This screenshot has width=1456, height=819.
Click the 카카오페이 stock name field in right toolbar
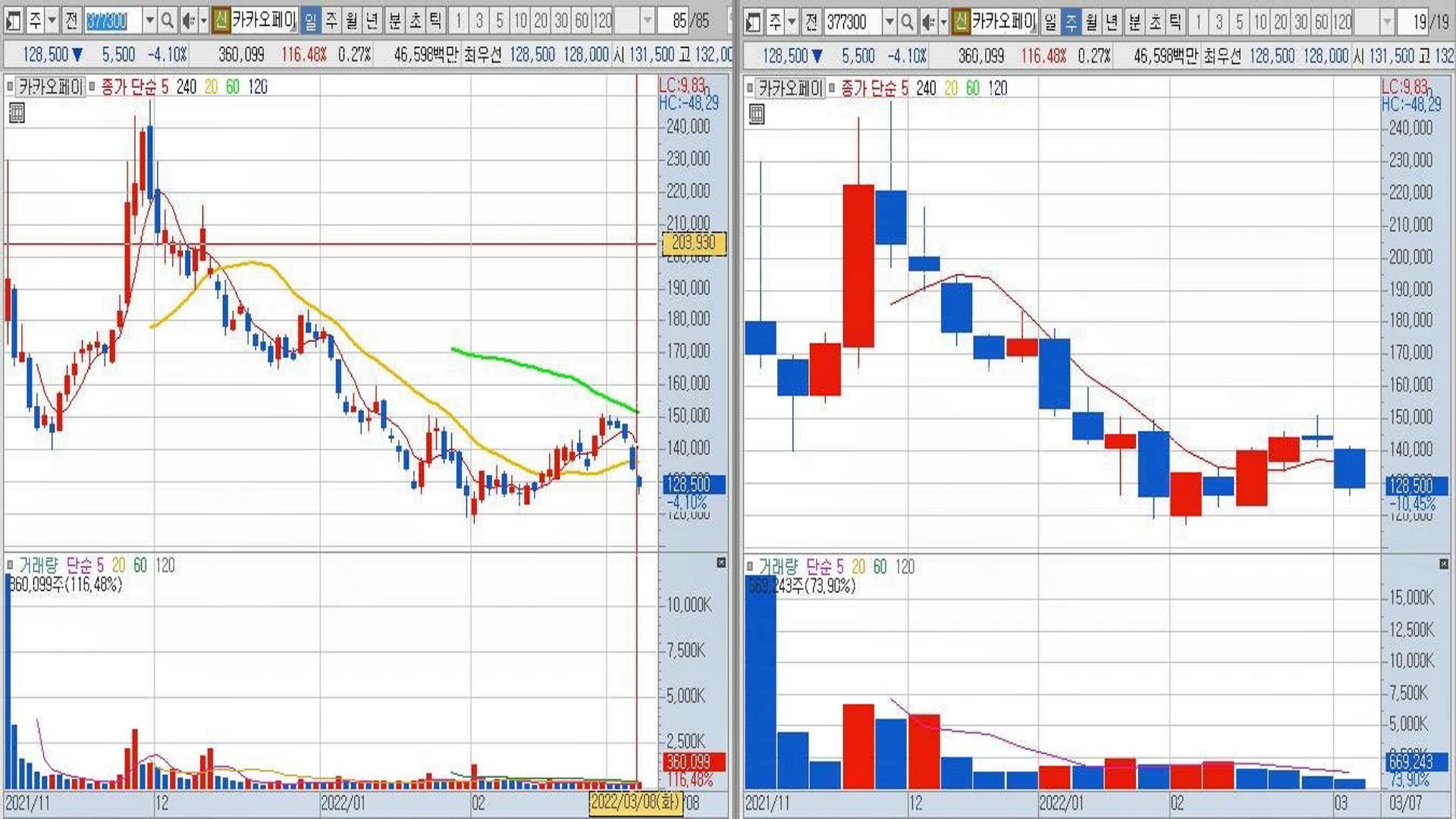1005,21
